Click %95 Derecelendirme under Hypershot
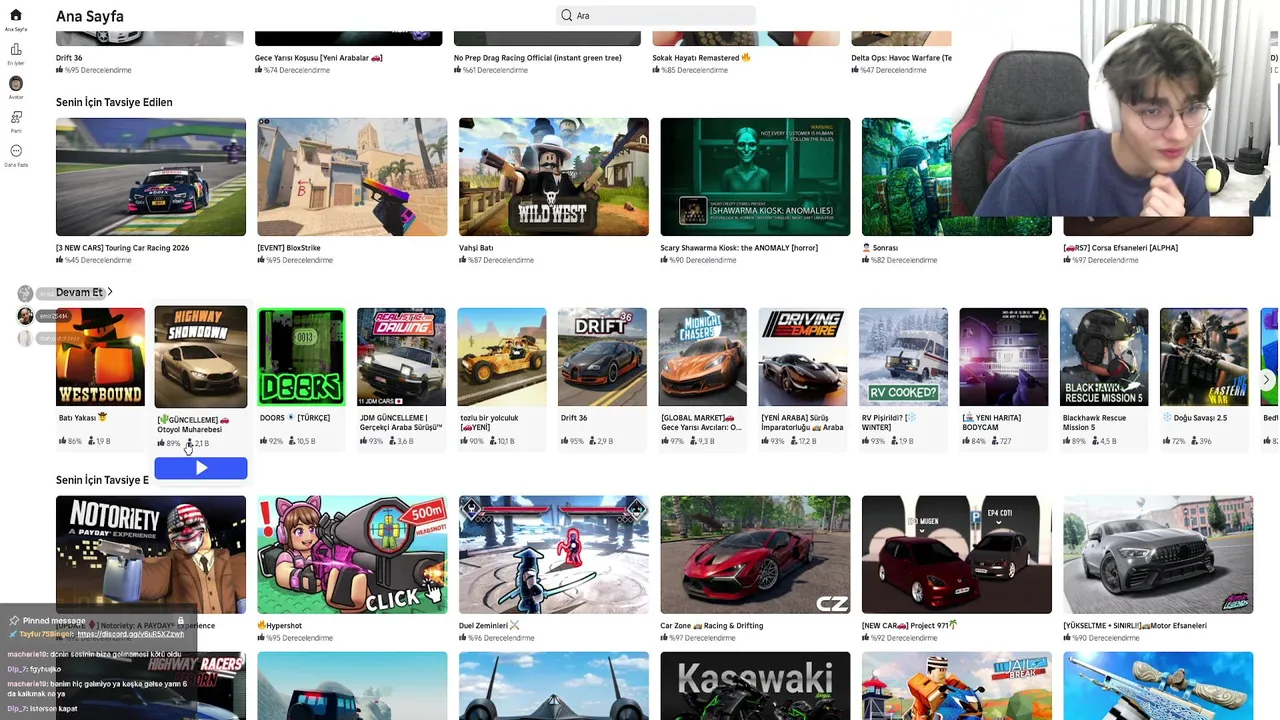 (x=298, y=638)
